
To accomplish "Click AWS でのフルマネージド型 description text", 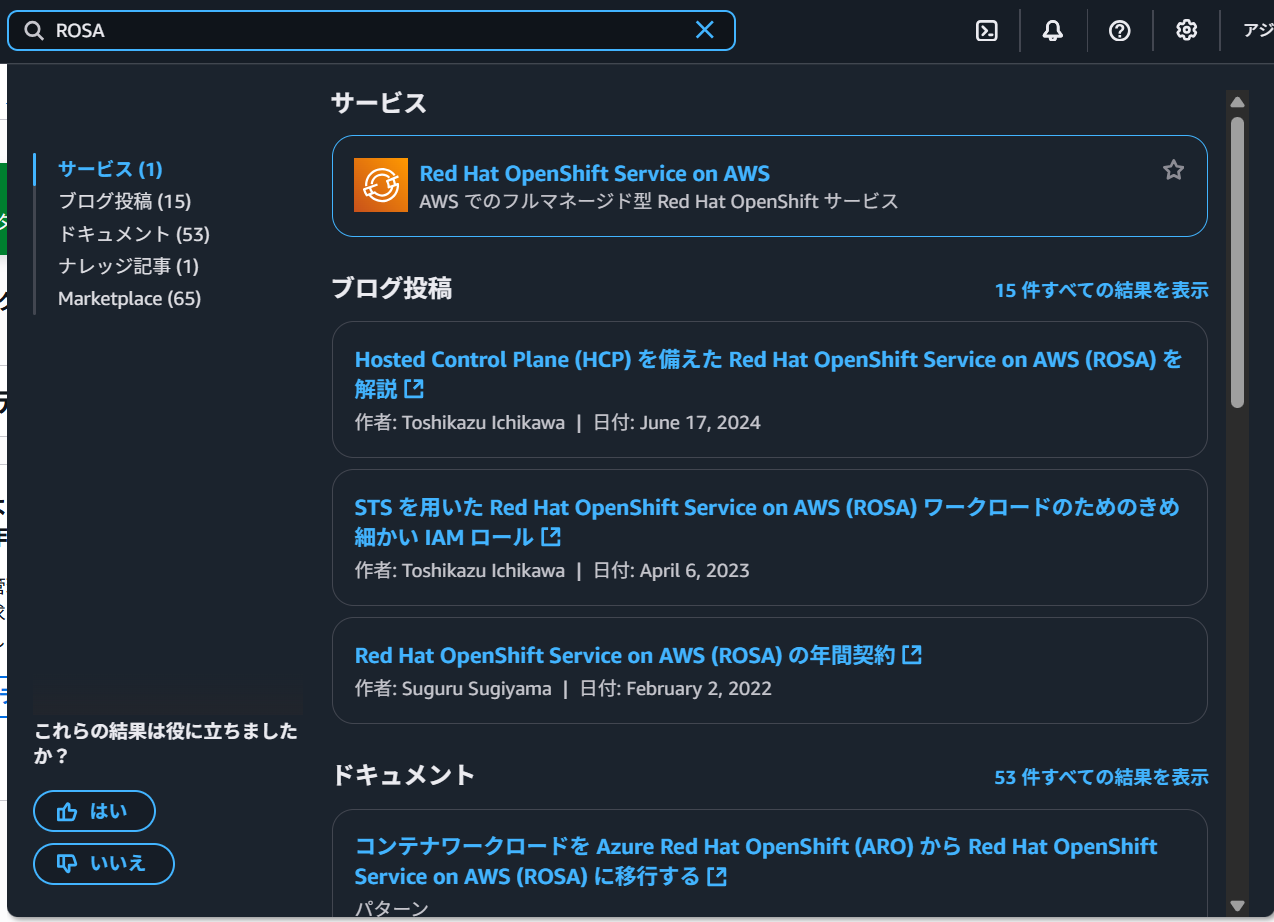I will coord(659,201).
